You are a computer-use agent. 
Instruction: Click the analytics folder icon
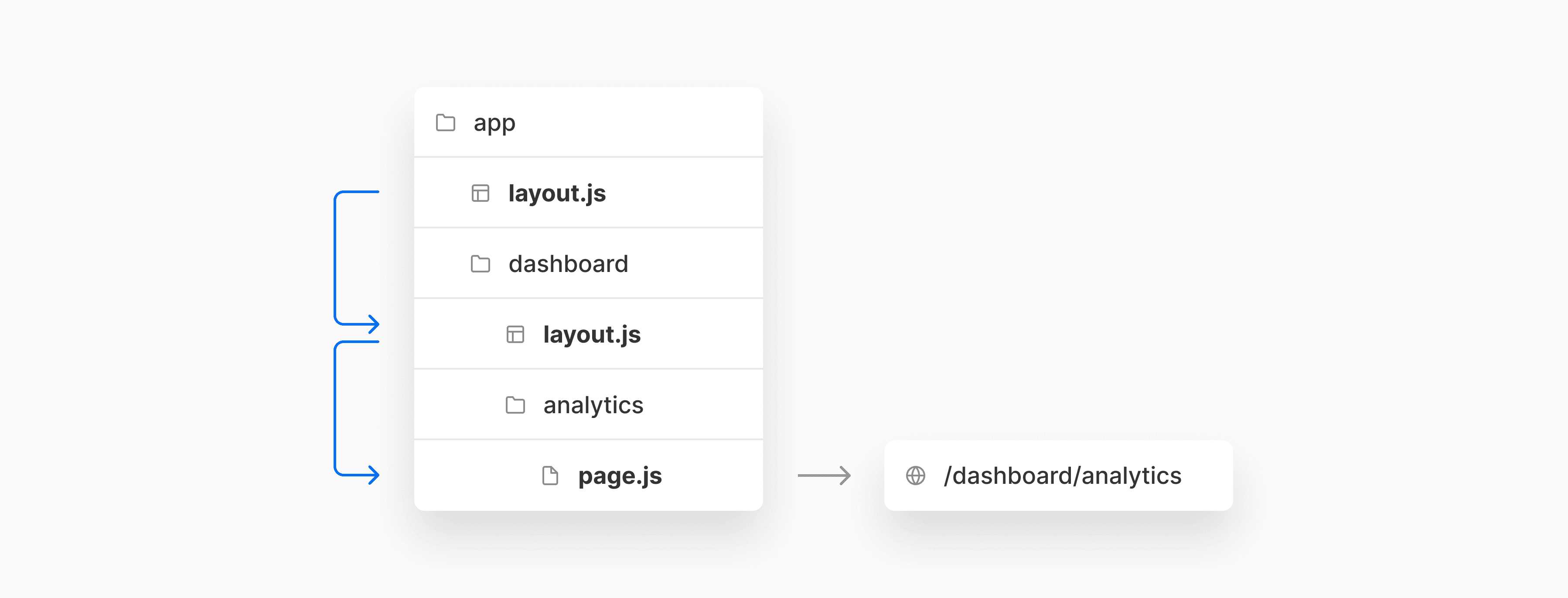[515, 404]
